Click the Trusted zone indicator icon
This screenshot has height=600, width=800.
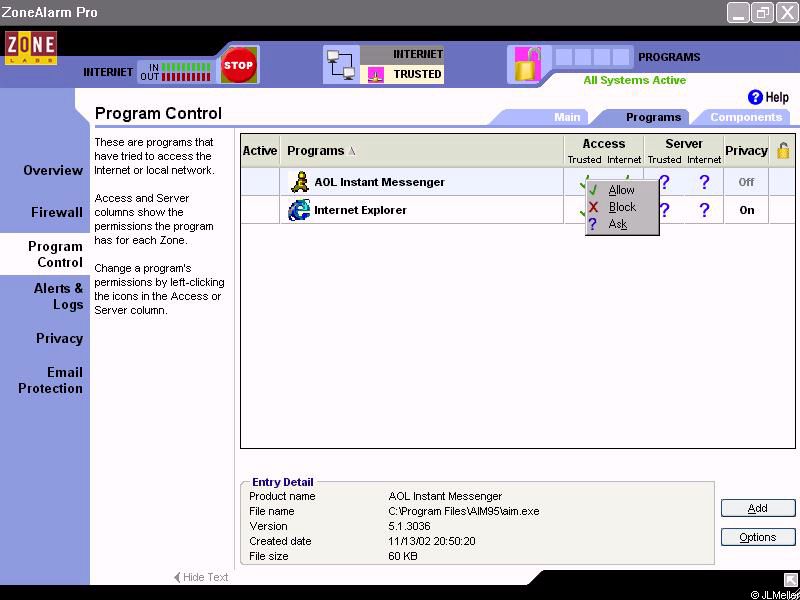click(376, 74)
